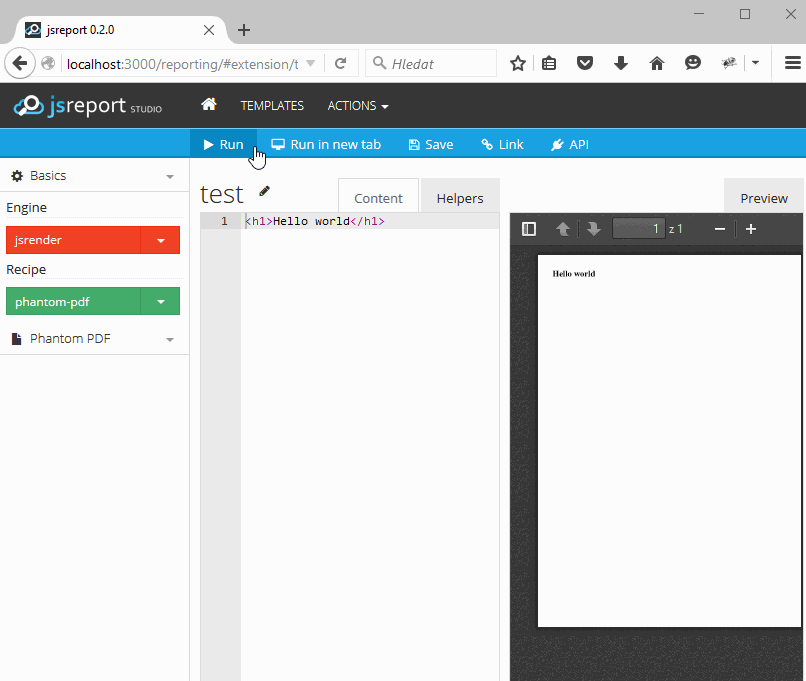Open a new browser tab
The width and height of the screenshot is (806, 681).
pos(244,30)
